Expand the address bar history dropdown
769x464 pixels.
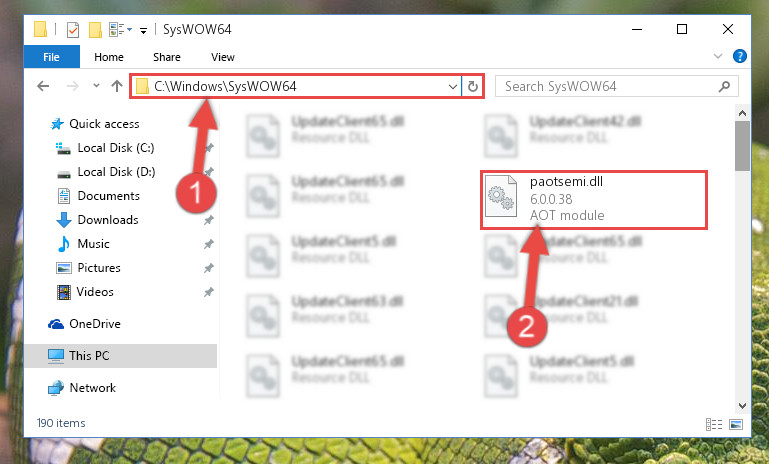453,86
